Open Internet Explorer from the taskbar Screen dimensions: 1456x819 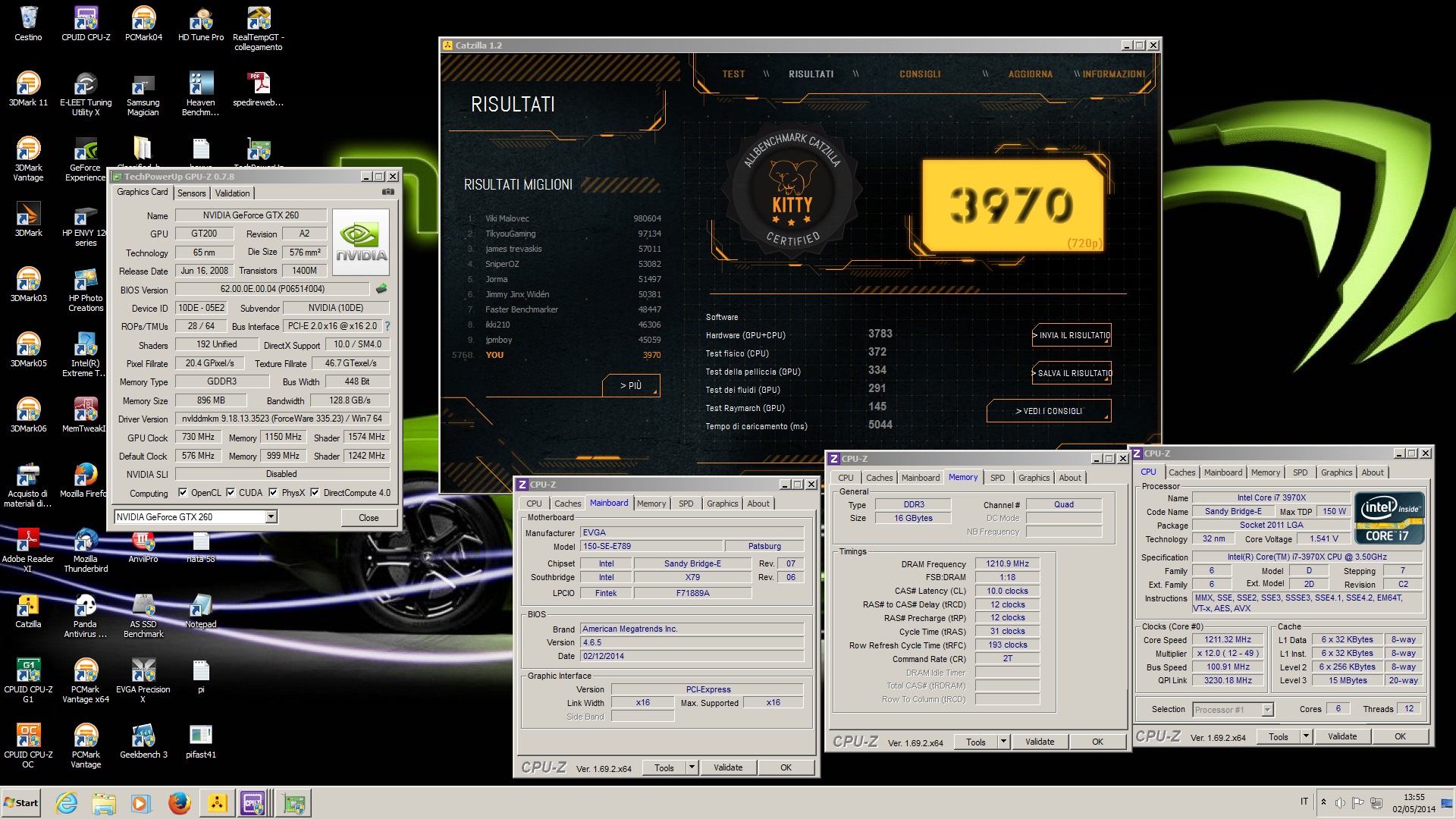click(x=67, y=802)
